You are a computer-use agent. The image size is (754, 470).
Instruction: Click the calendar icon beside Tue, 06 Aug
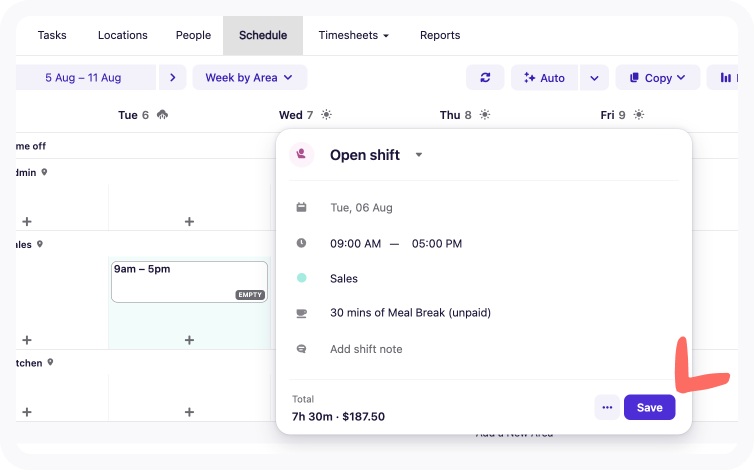tap(301, 208)
